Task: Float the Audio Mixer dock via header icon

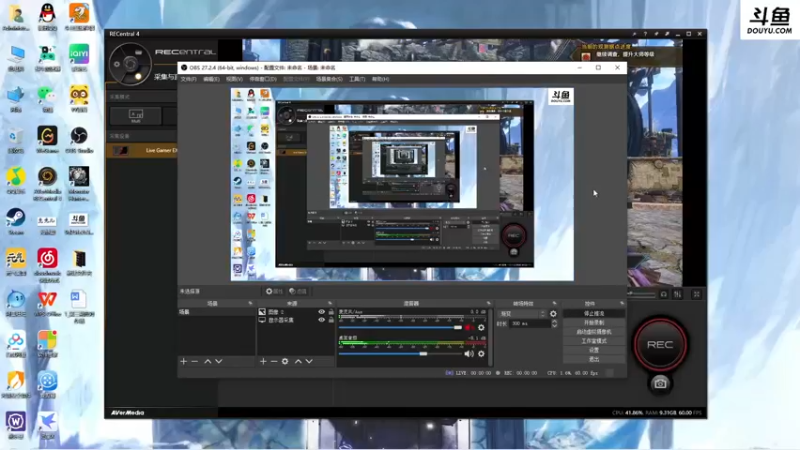Action: (488, 304)
